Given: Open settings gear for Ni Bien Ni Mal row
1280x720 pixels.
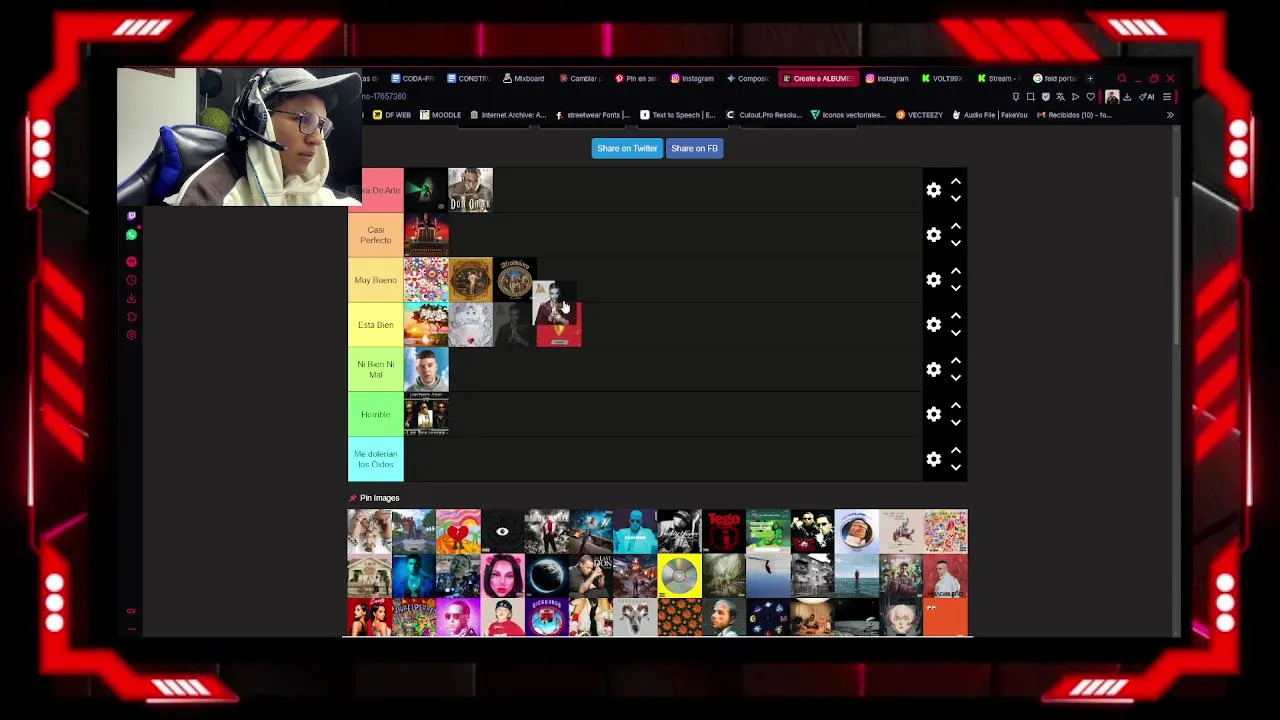Looking at the screenshot, I should [x=933, y=370].
